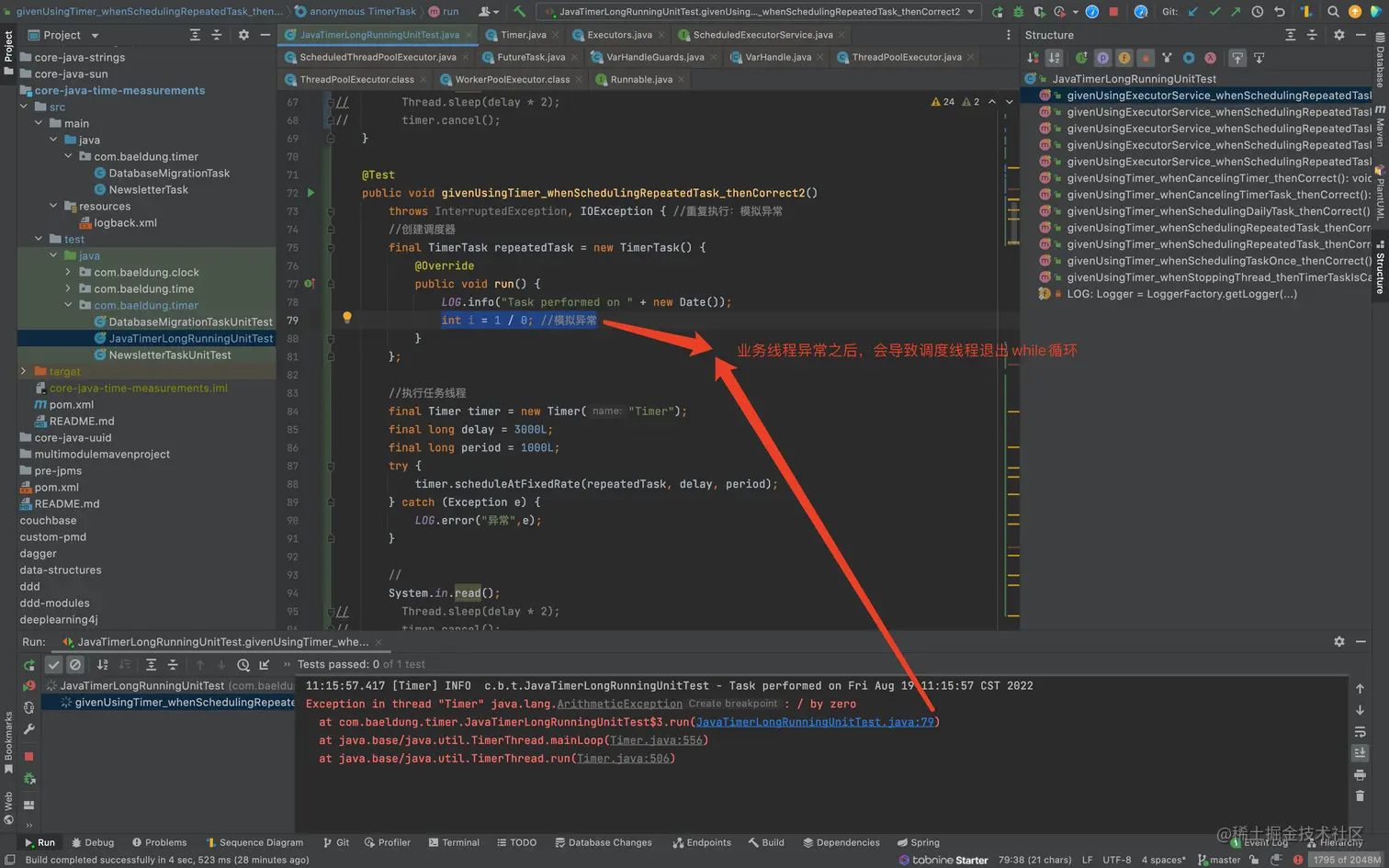This screenshot has height=868, width=1389.
Task: Collapse the src folder in project tree
Action: point(24,107)
